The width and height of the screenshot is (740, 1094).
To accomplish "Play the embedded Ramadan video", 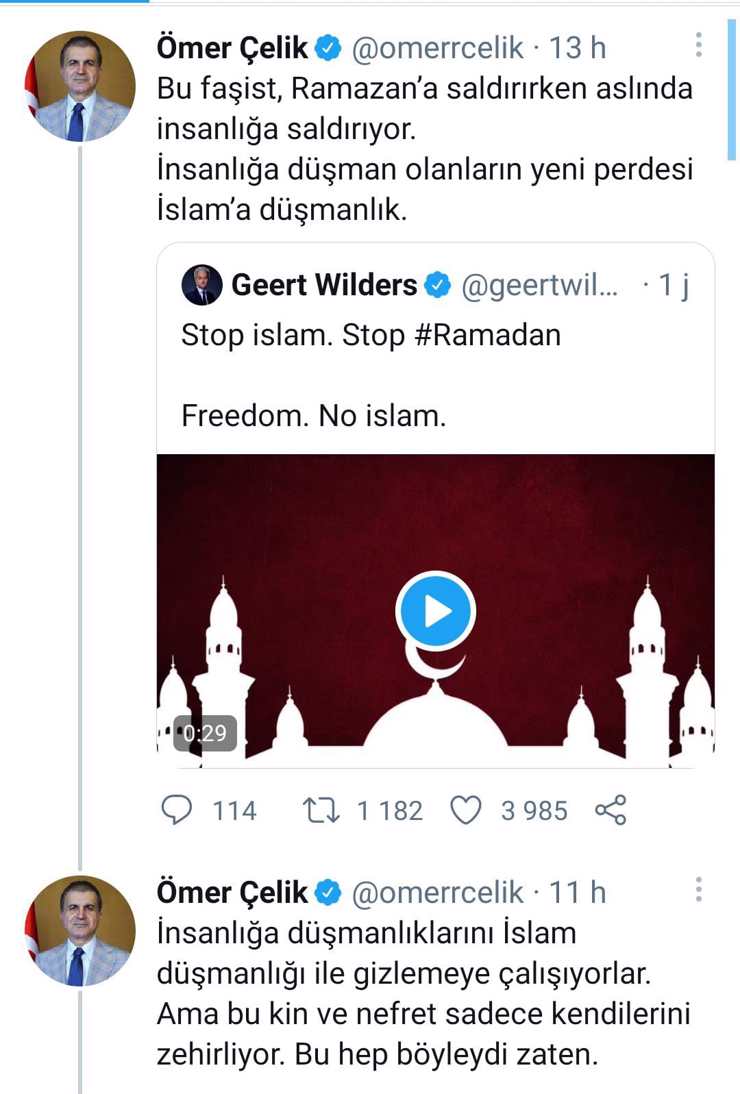I will 435,610.
